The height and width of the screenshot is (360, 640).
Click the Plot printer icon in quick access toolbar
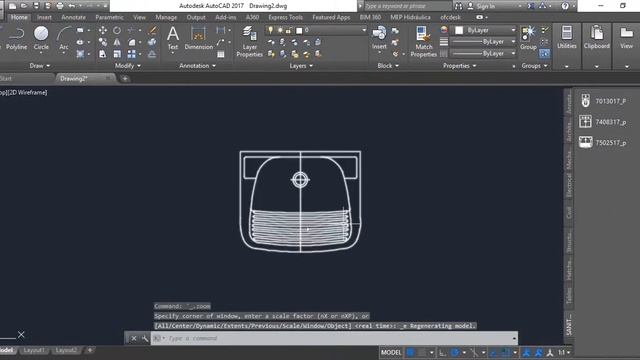click(60, 6)
